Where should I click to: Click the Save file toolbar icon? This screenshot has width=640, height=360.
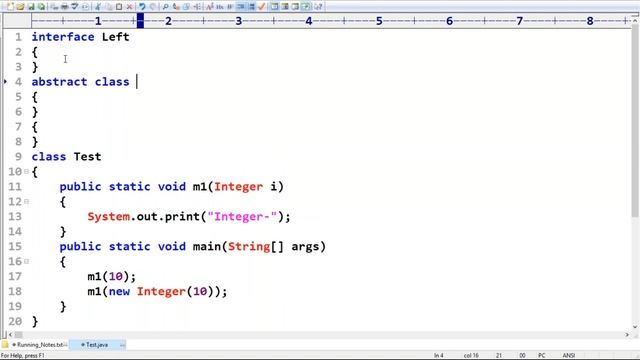pos(31,7)
